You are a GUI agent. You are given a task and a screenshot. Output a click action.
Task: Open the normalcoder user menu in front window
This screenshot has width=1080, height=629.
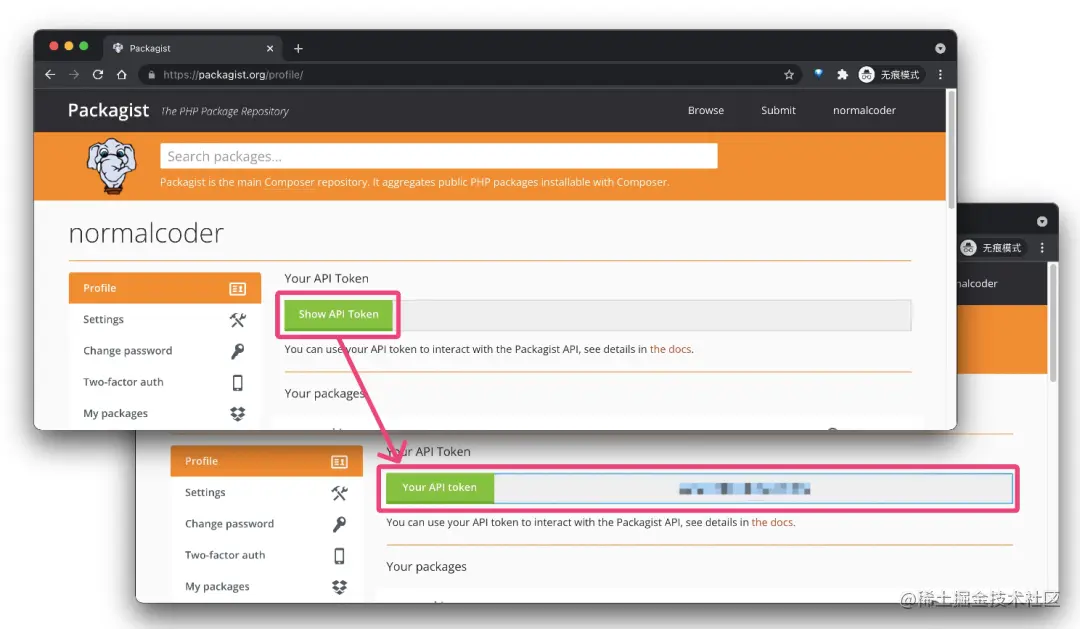click(x=864, y=110)
